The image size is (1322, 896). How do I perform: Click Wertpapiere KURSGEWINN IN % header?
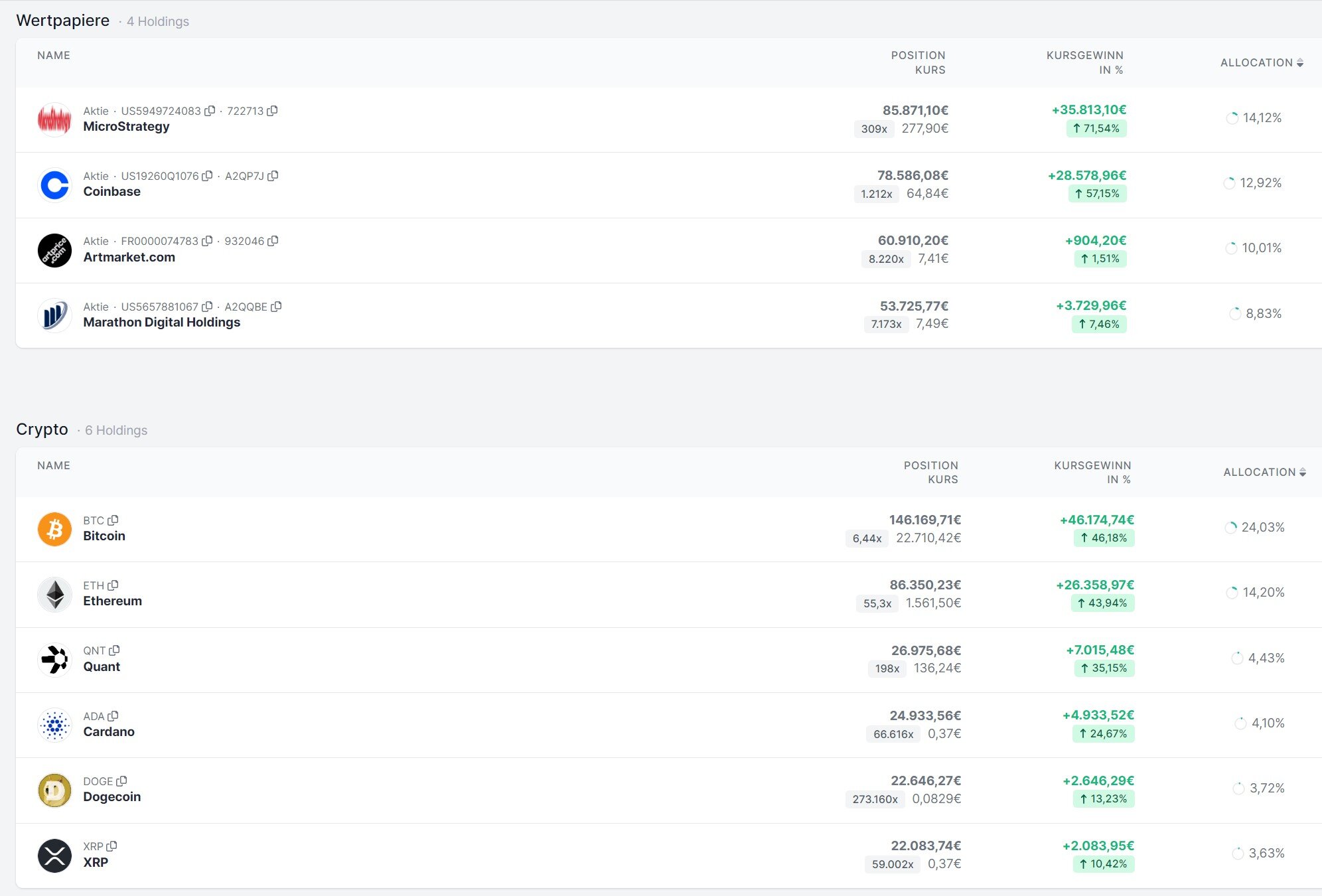point(1084,62)
